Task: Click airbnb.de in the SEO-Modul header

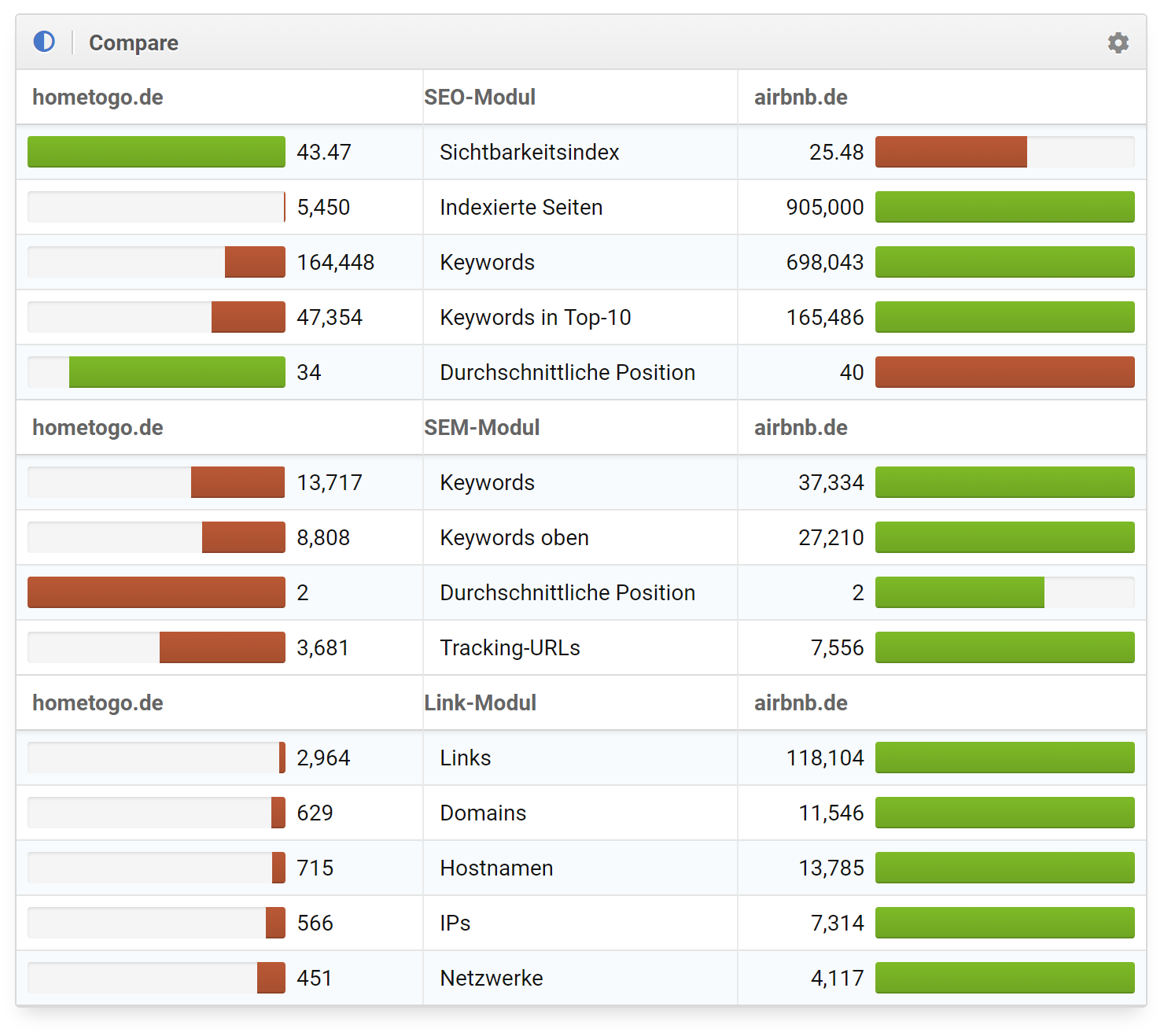Action: [x=800, y=98]
